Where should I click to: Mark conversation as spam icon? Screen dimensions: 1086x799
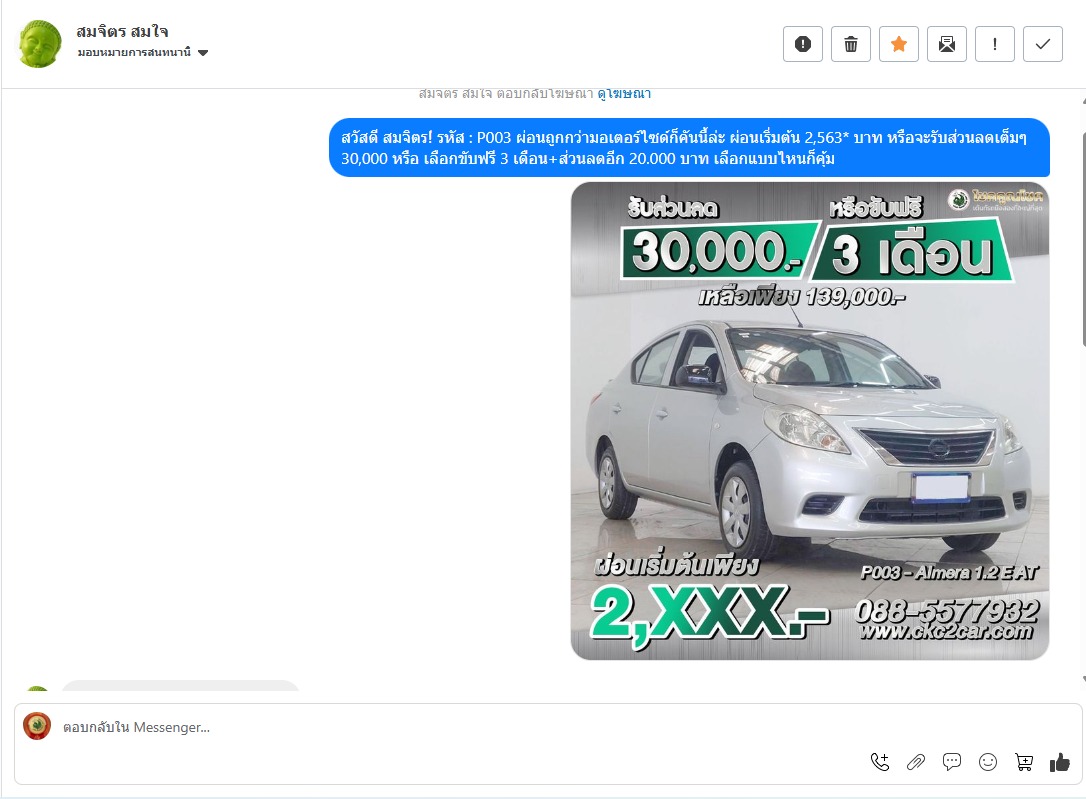(803, 44)
